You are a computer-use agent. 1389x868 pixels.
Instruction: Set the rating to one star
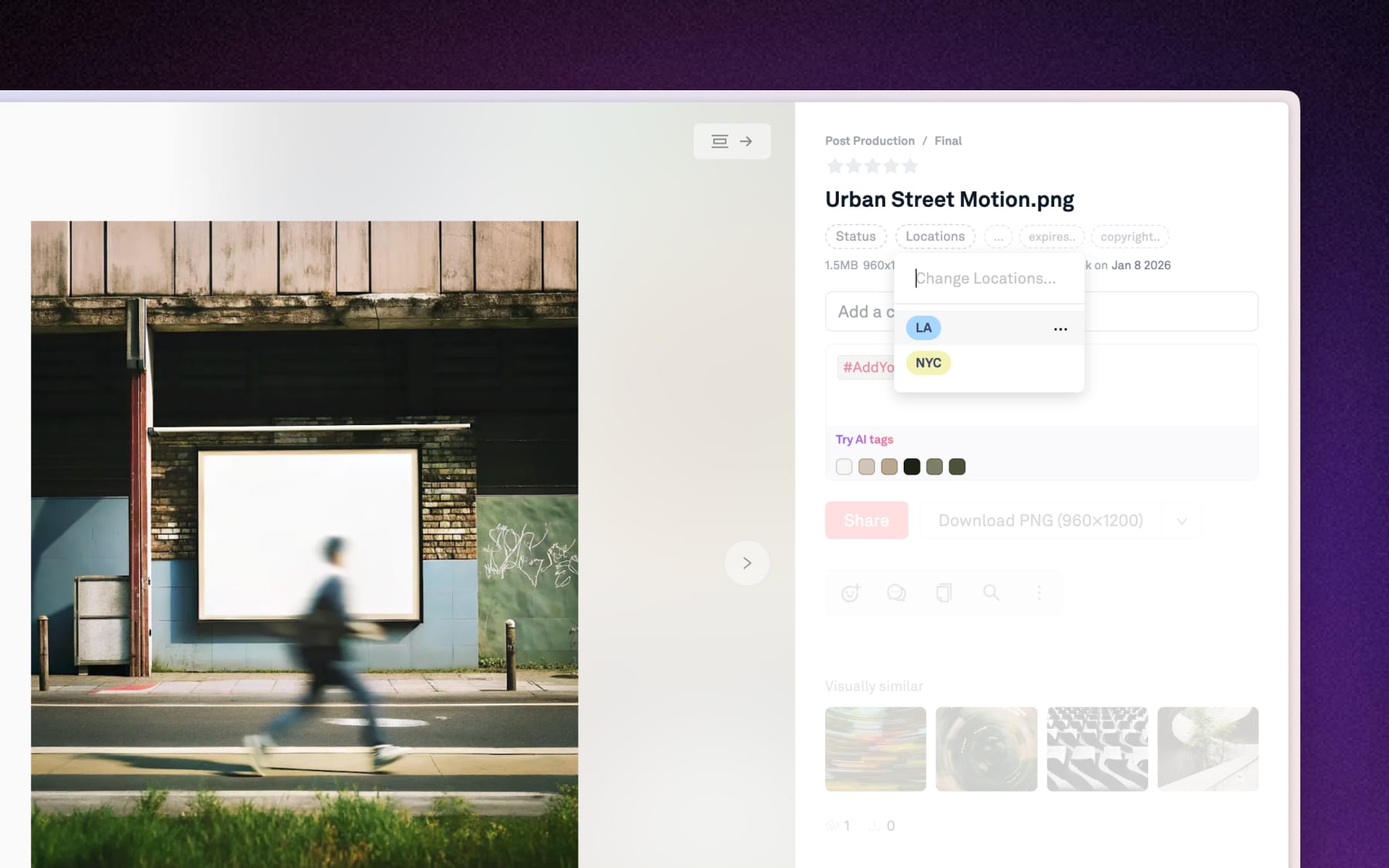click(x=834, y=167)
